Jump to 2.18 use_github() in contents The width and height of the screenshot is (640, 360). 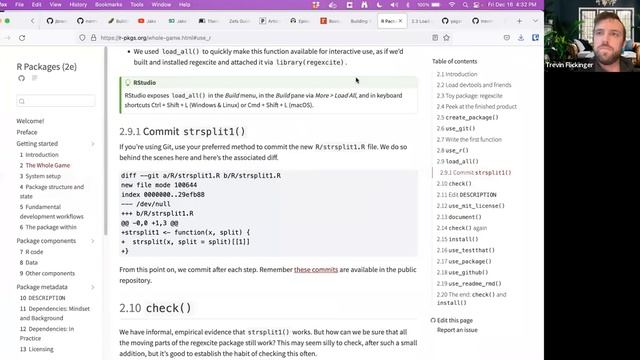(462, 272)
